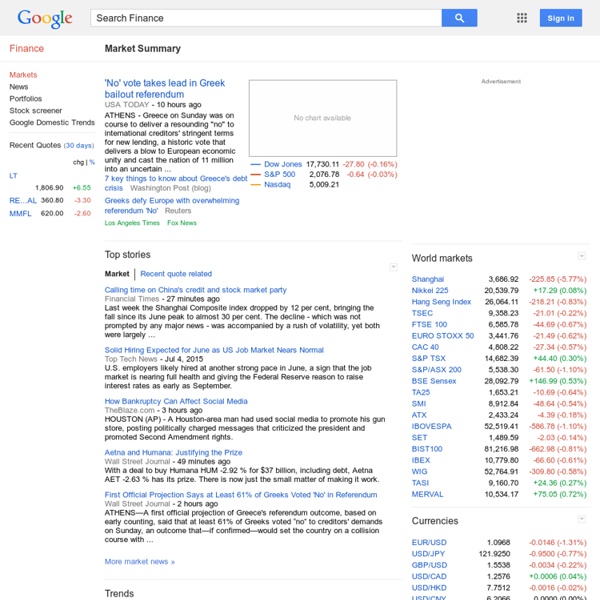
Task: Click the Los Angeles Times source link
Action: click(132, 223)
